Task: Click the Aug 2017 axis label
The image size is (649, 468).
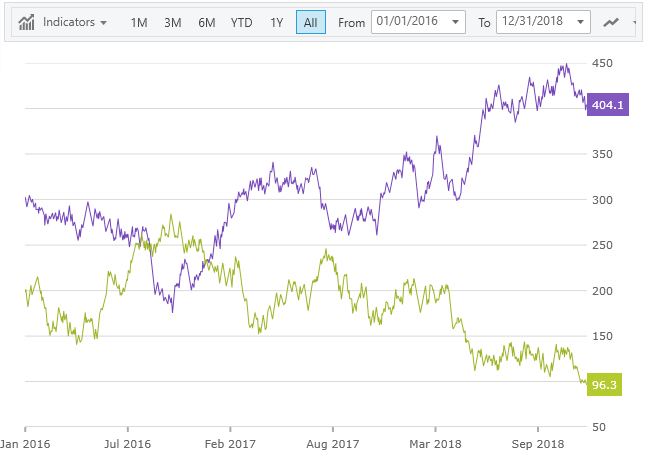Action: [332, 442]
